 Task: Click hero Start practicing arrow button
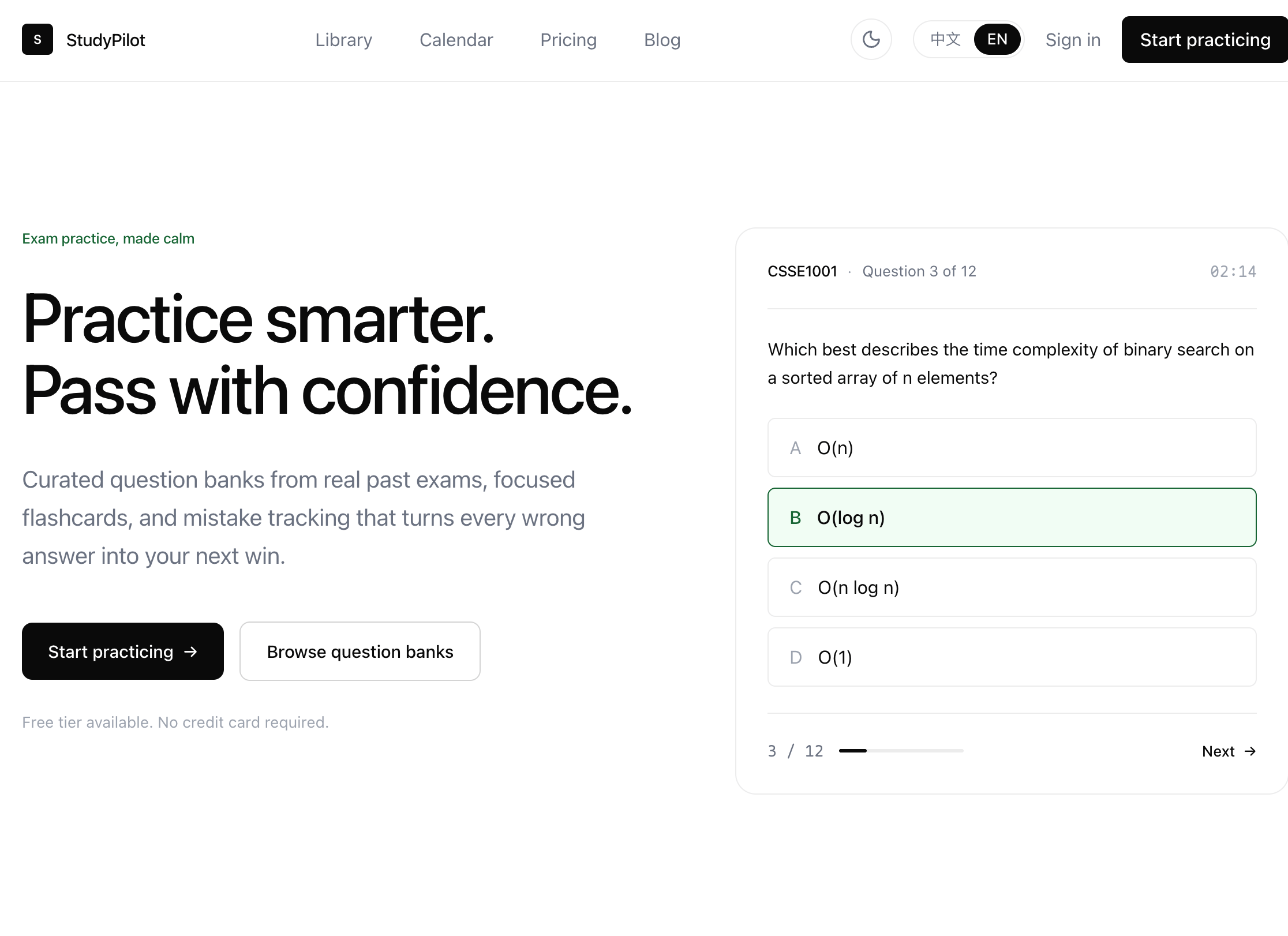click(123, 651)
